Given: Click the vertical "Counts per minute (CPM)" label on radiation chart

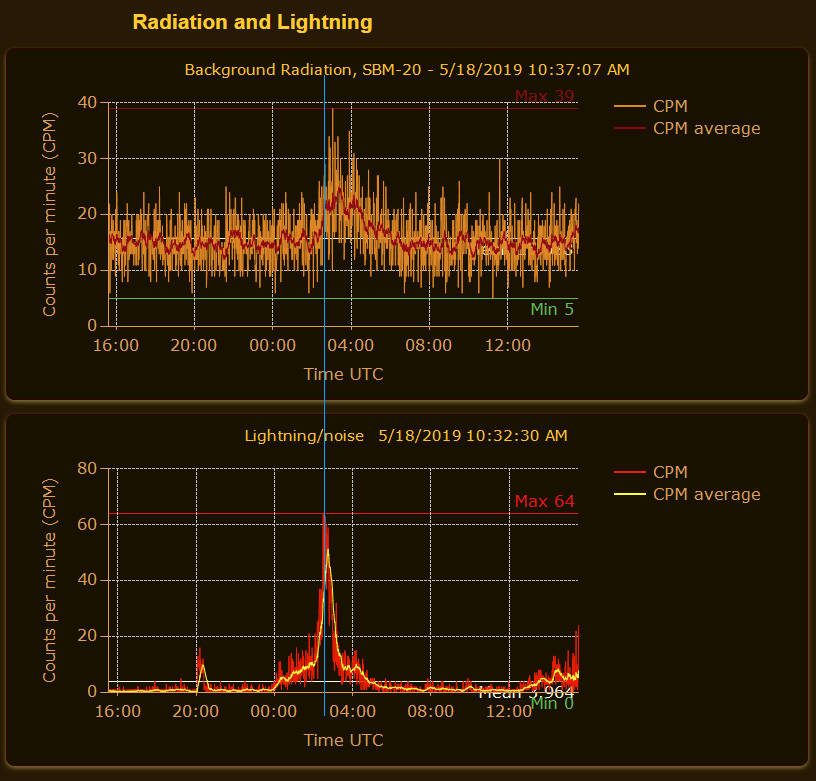Looking at the screenshot, I should click(x=49, y=214).
